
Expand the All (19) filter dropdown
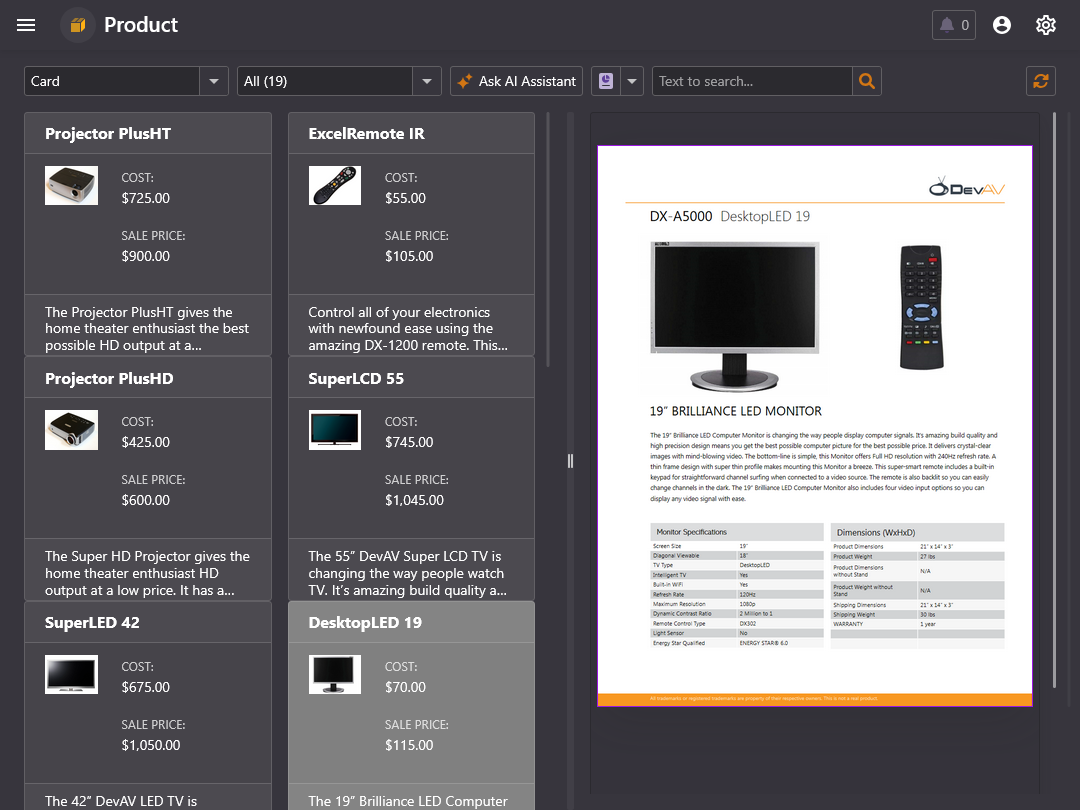click(x=427, y=81)
